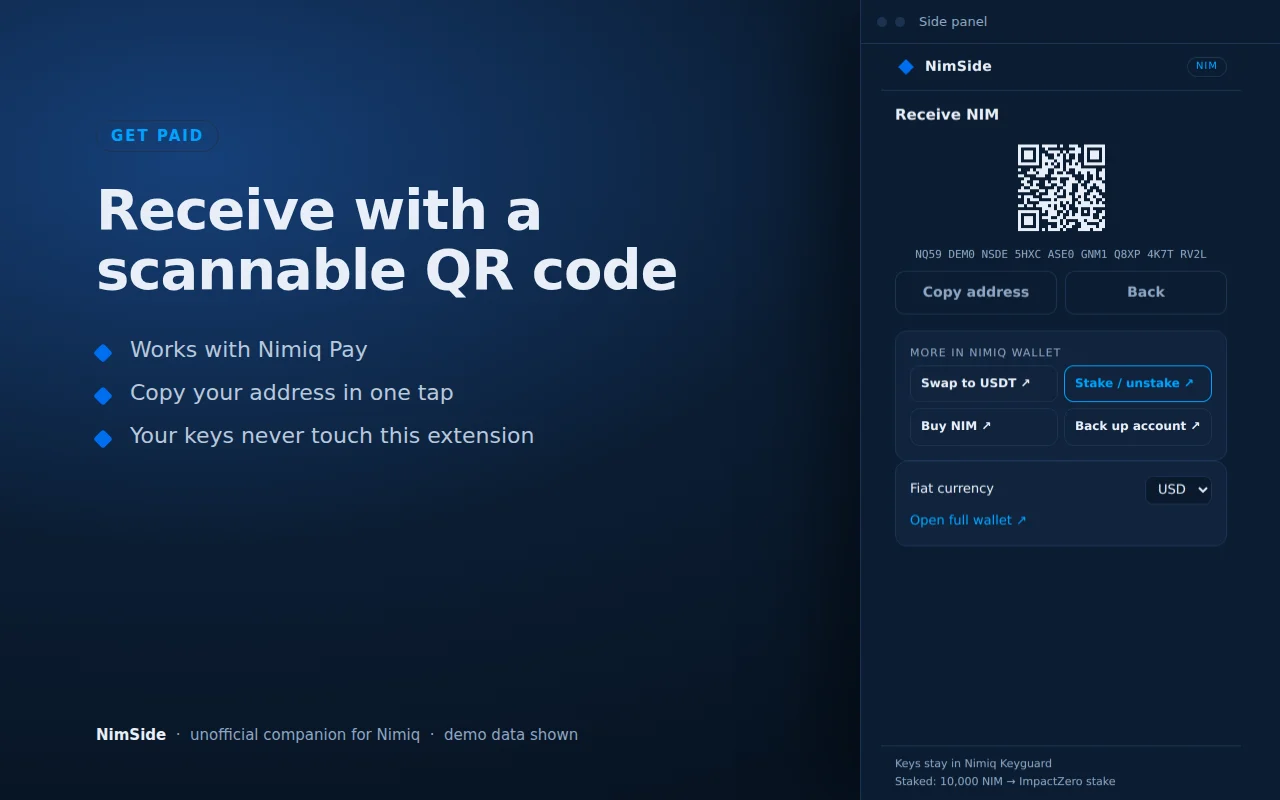This screenshot has width=1280, height=800.
Task: Click the NQ59 DEM0 wallet address text
Action: click(1061, 254)
